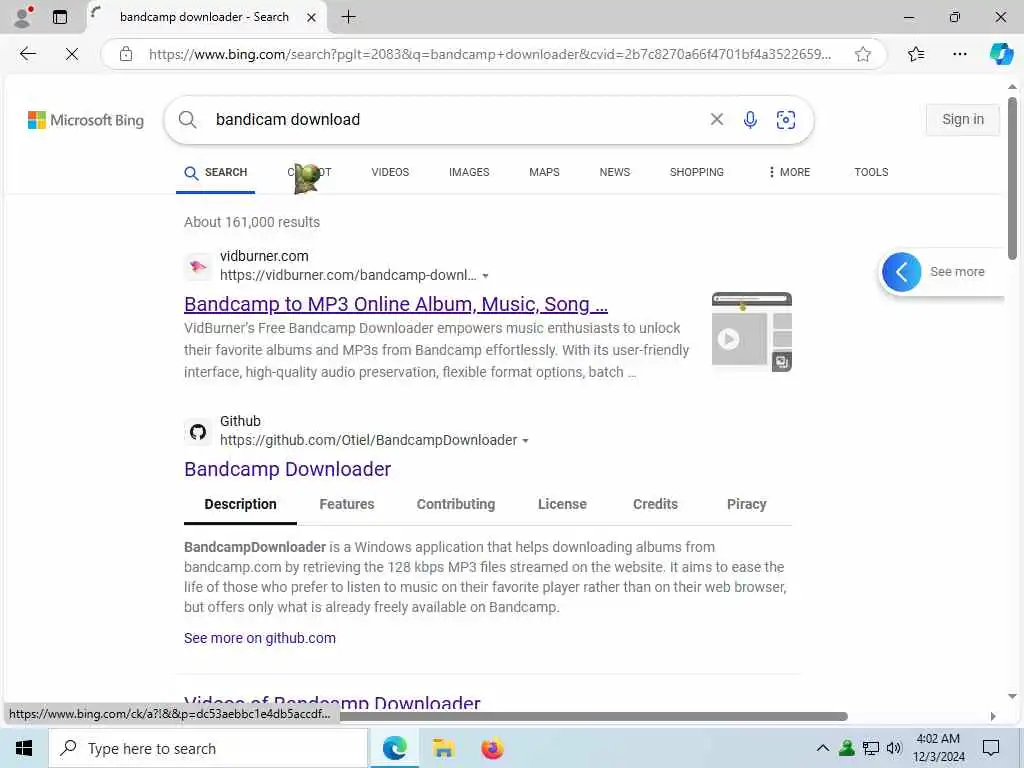Screen dimensions: 1024x768
Task: View site information lock icon
Action: (x=126, y=54)
